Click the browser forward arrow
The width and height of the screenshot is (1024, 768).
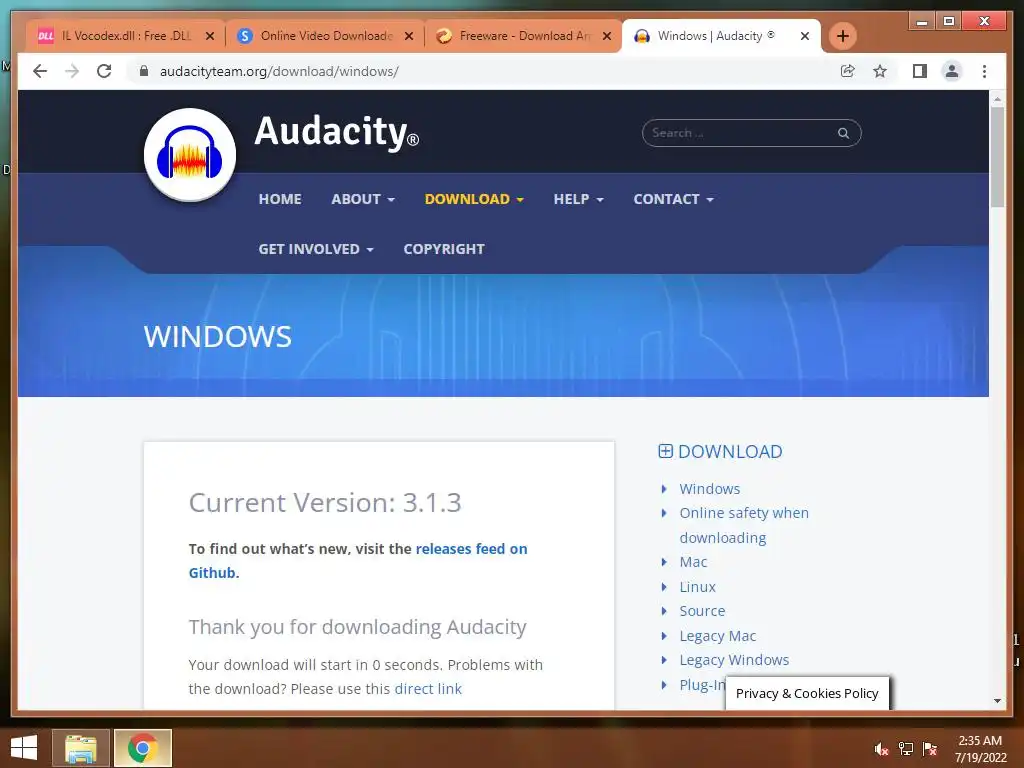[x=72, y=71]
